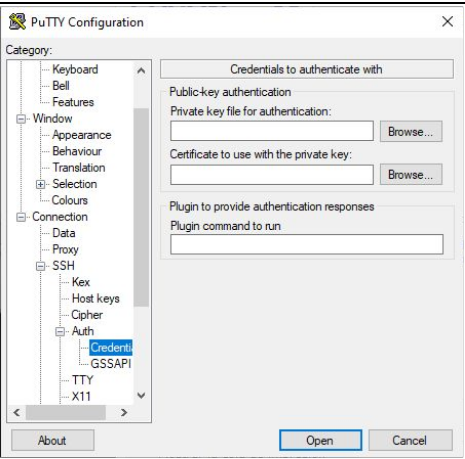This screenshot has width=465, height=459.
Task: Click the 'Public-key authentication' group label
Action: (230, 92)
